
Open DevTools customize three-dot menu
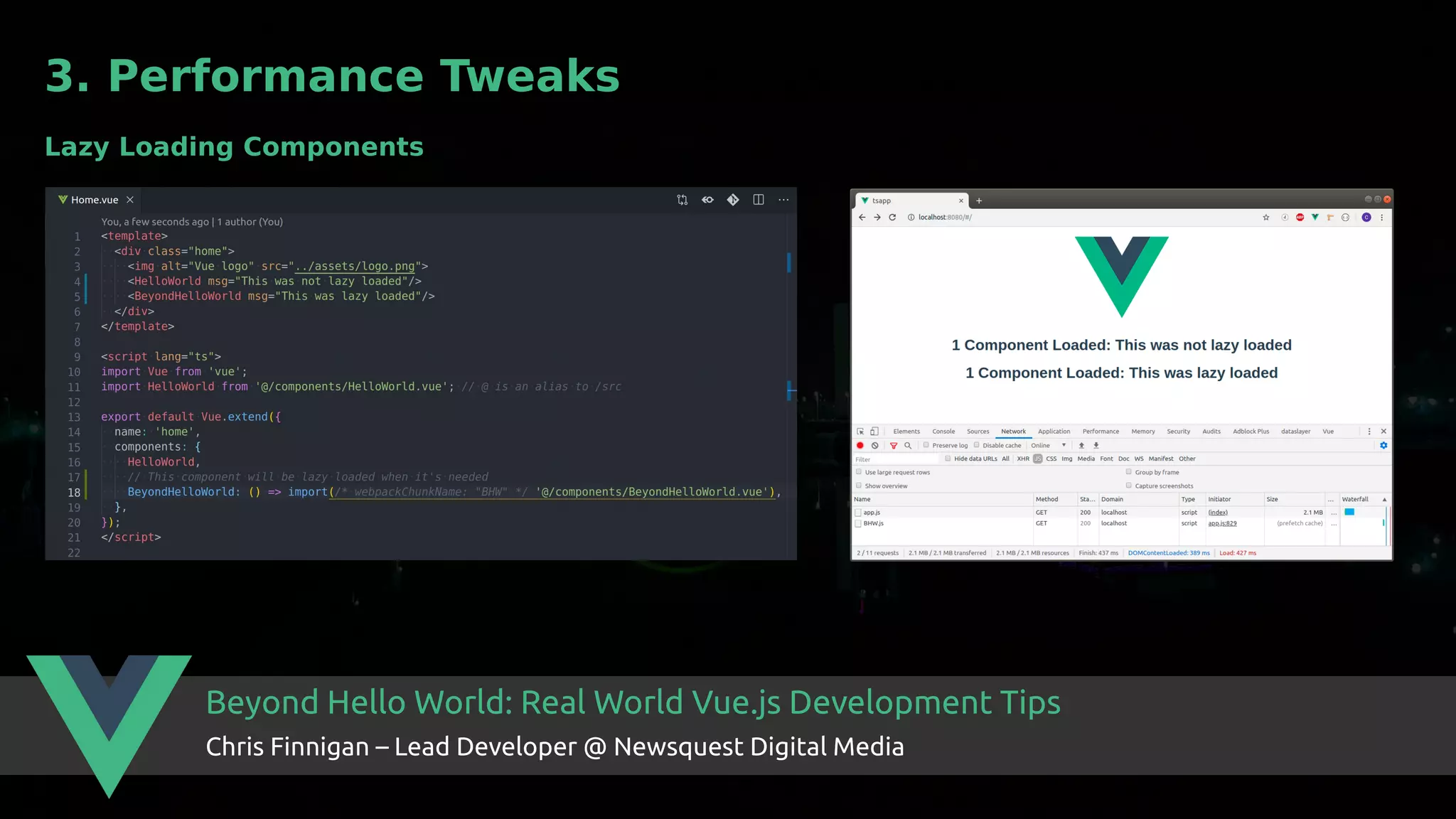click(x=1369, y=432)
